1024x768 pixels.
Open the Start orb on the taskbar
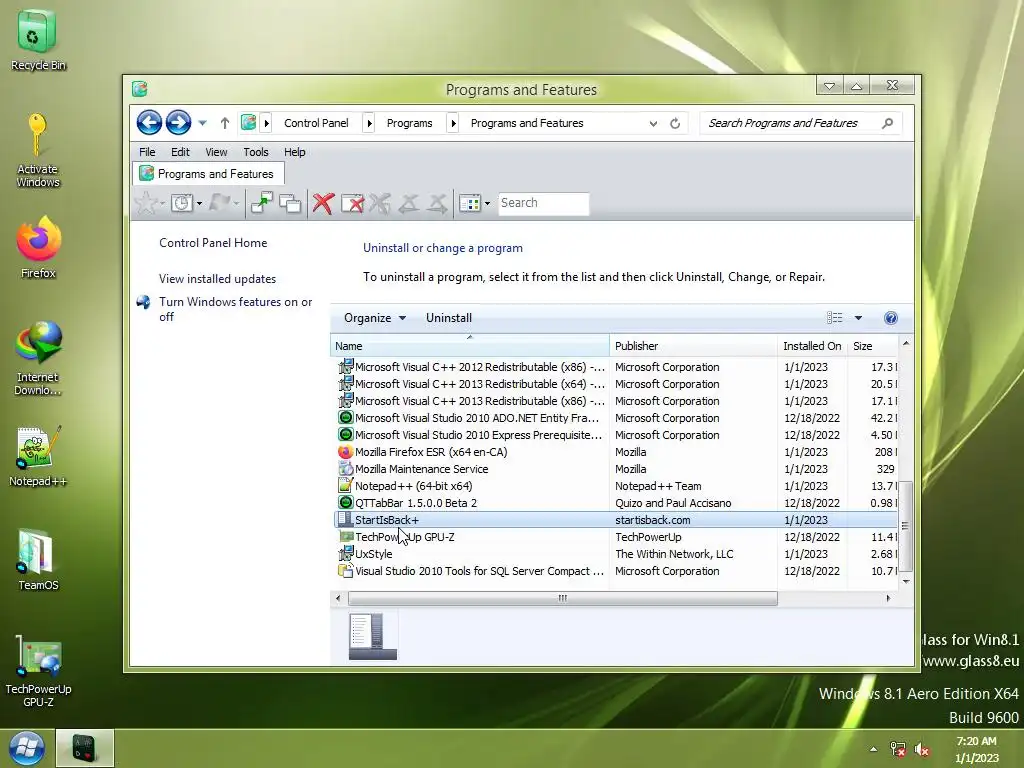point(27,748)
